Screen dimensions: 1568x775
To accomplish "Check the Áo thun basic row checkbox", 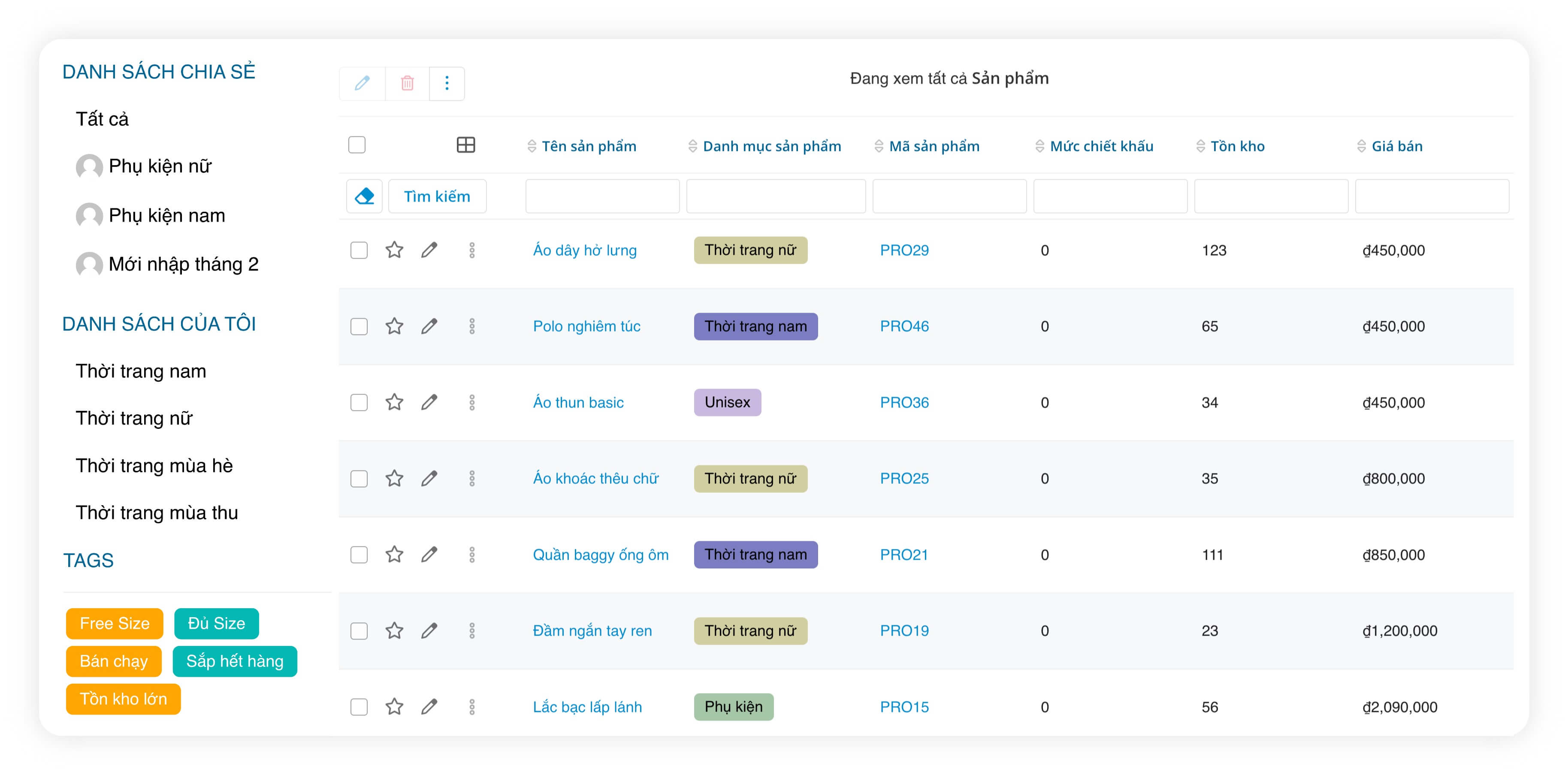I will pyautogui.click(x=359, y=402).
